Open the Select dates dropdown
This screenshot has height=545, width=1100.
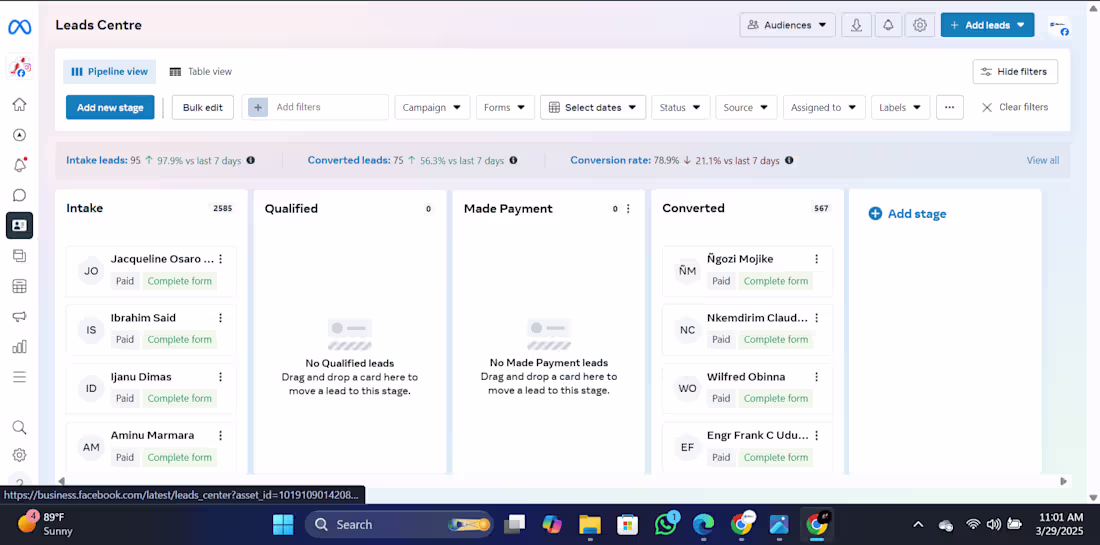[593, 107]
